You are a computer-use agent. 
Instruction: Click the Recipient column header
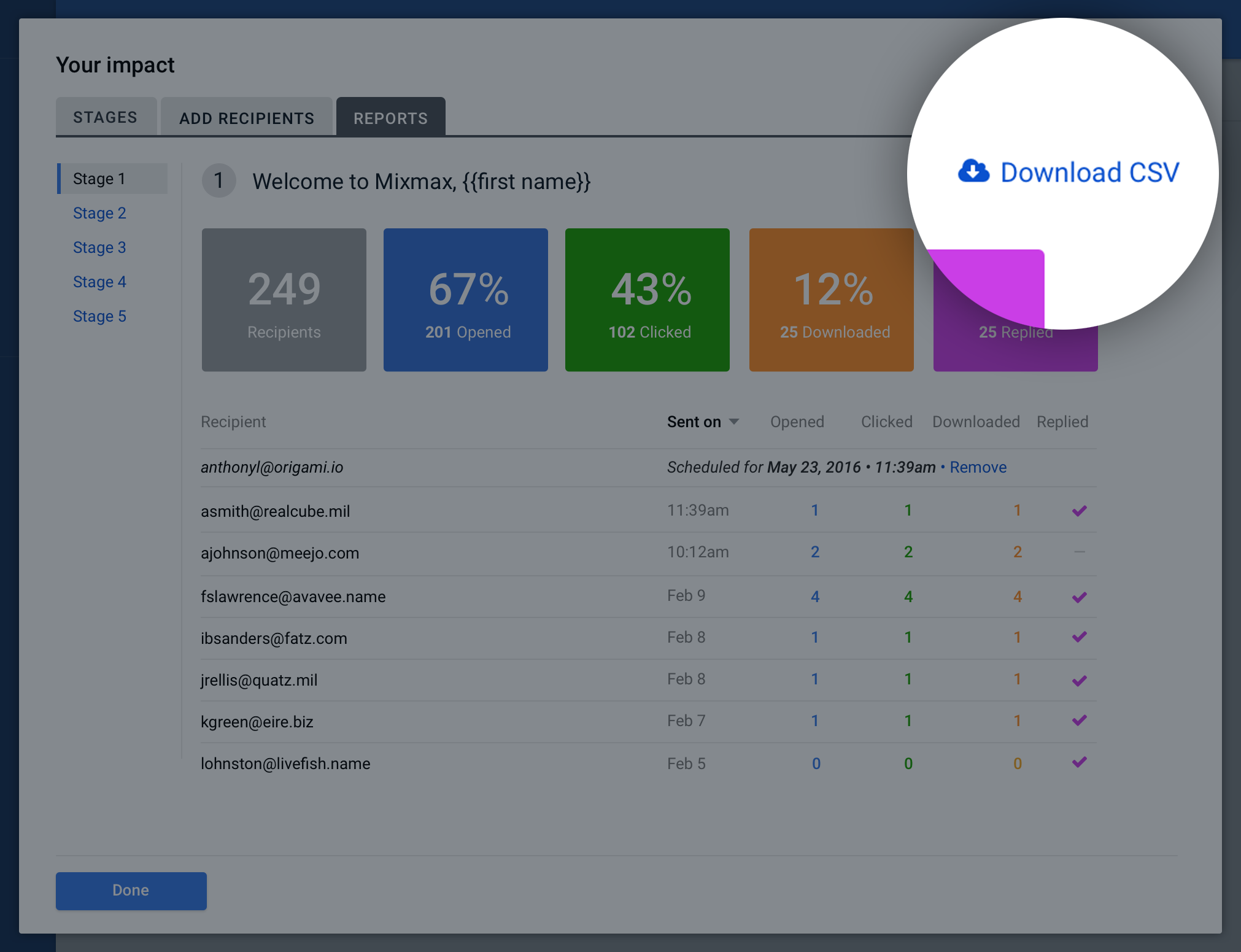pos(233,422)
